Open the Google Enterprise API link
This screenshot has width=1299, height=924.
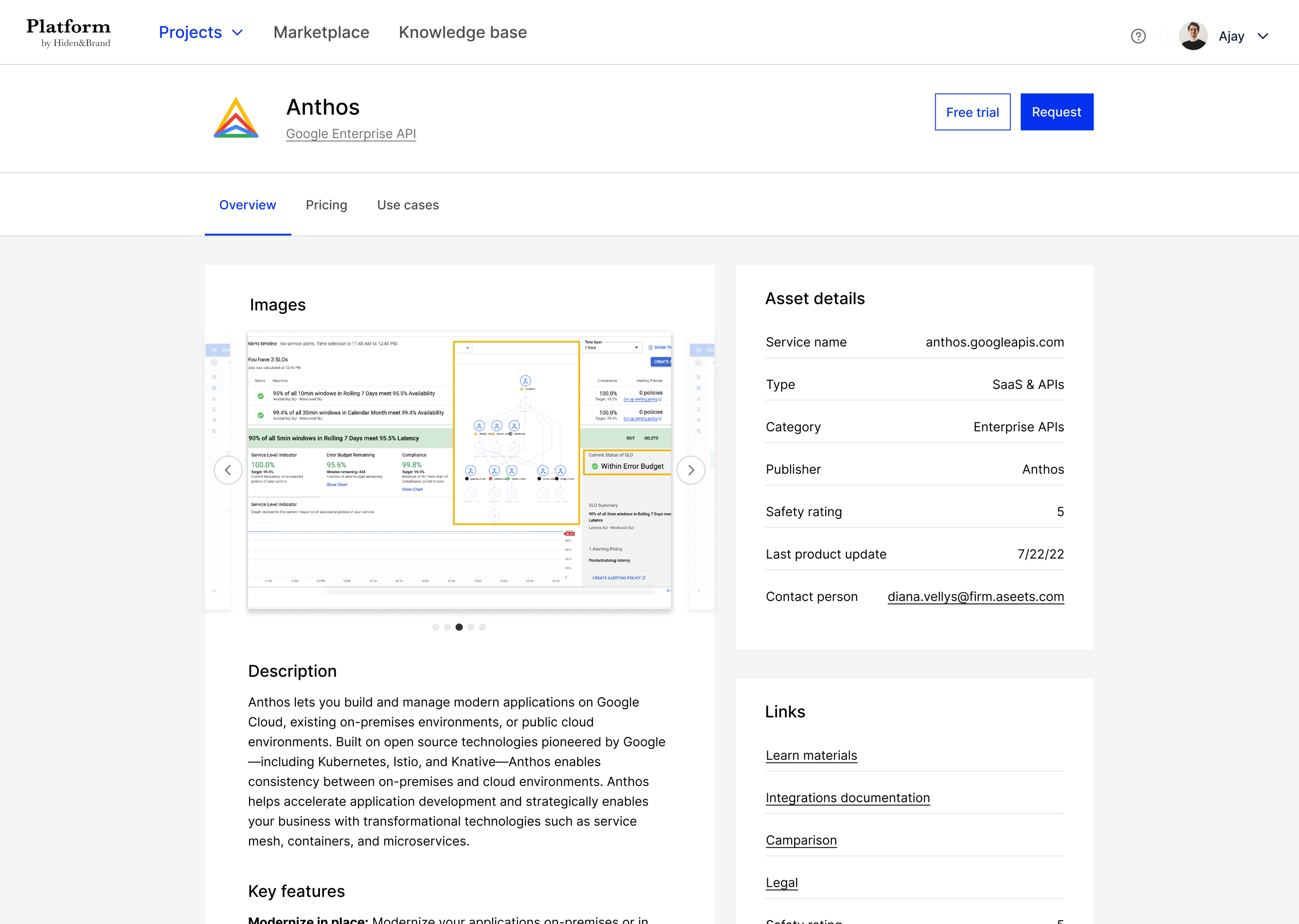[x=351, y=134]
